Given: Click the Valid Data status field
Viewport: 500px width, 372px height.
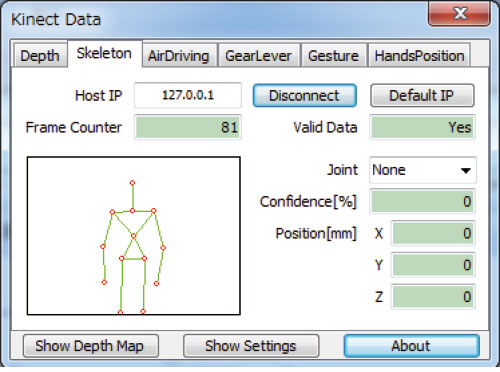Looking at the screenshot, I should coord(423,127).
